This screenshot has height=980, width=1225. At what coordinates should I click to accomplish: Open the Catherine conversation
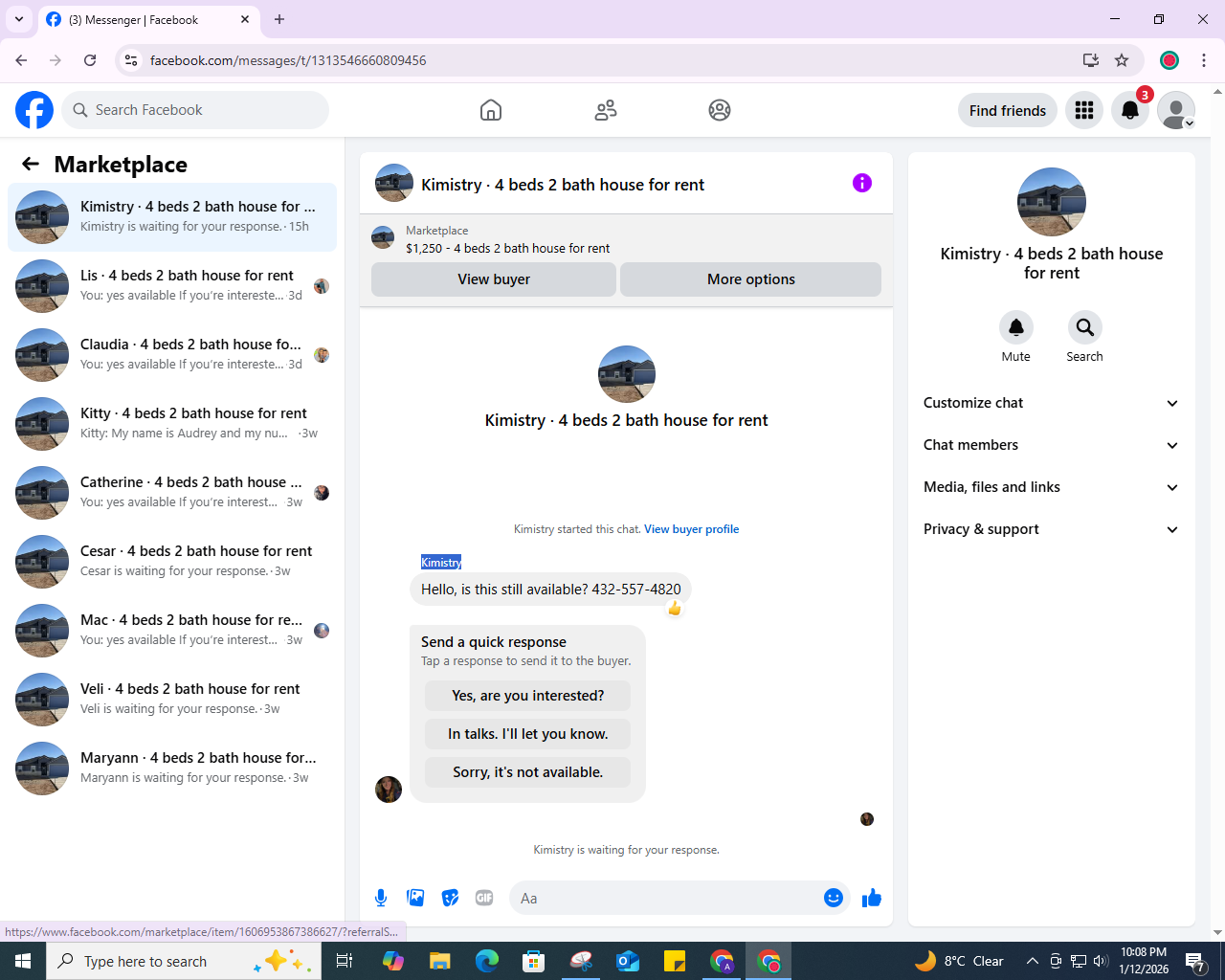(x=172, y=493)
